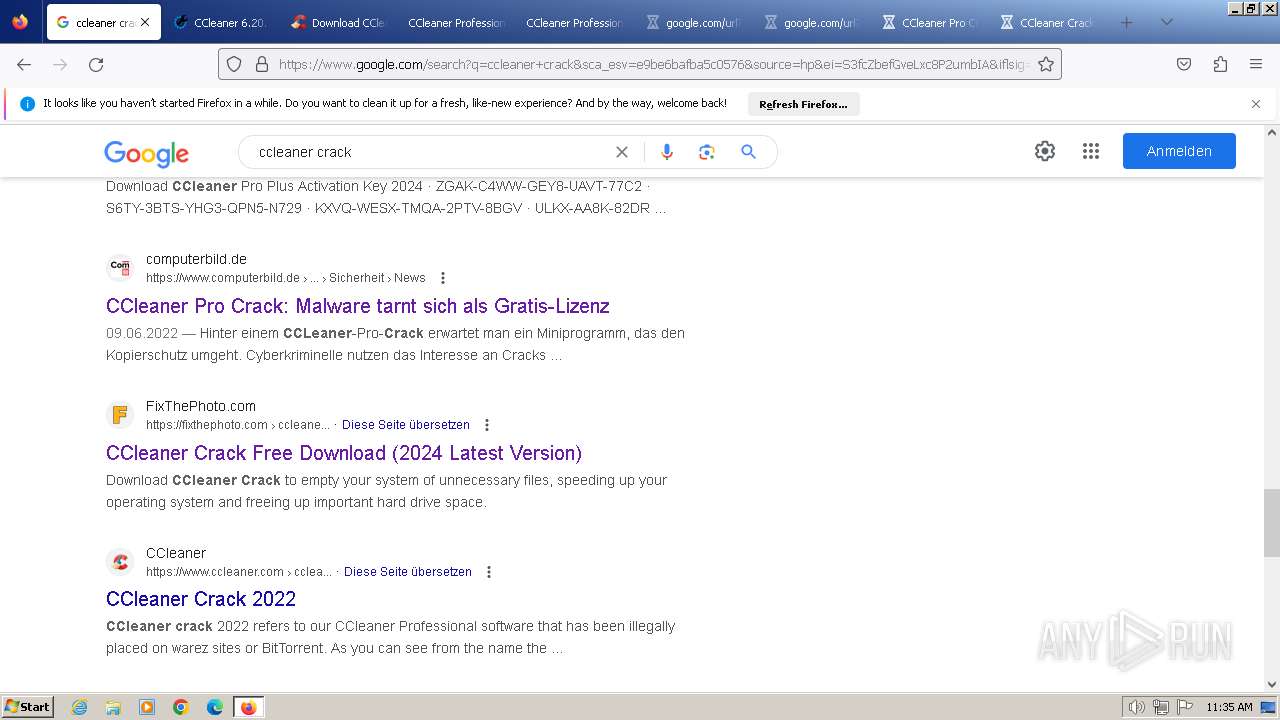Bookmark this page with star icon
The height and width of the screenshot is (720, 1280).
(1046, 64)
